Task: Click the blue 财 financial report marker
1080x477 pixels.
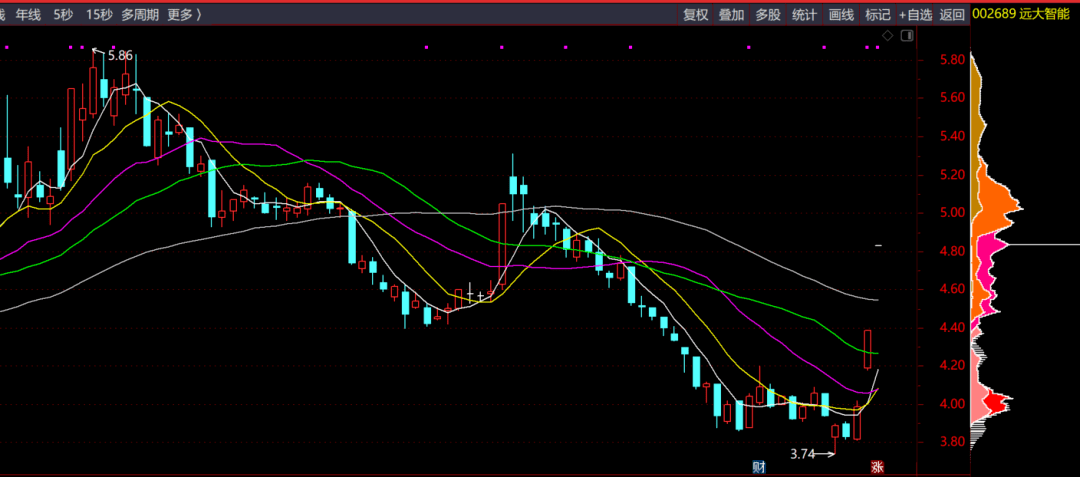Action: pos(758,467)
